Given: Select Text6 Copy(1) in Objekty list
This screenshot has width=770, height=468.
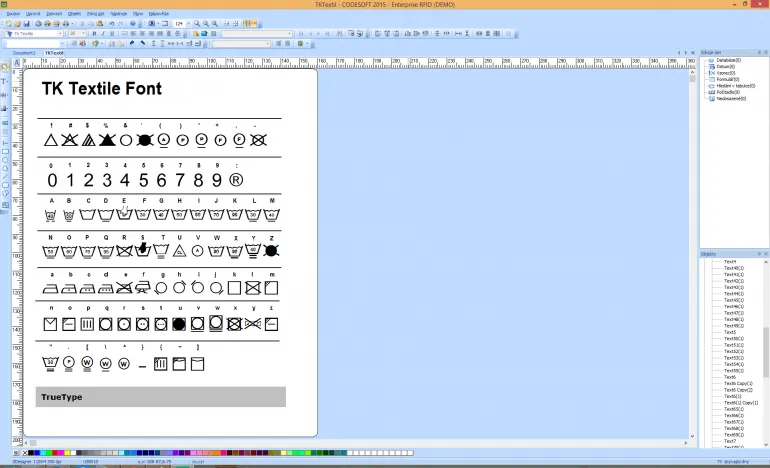Looking at the screenshot, I should [x=738, y=384].
